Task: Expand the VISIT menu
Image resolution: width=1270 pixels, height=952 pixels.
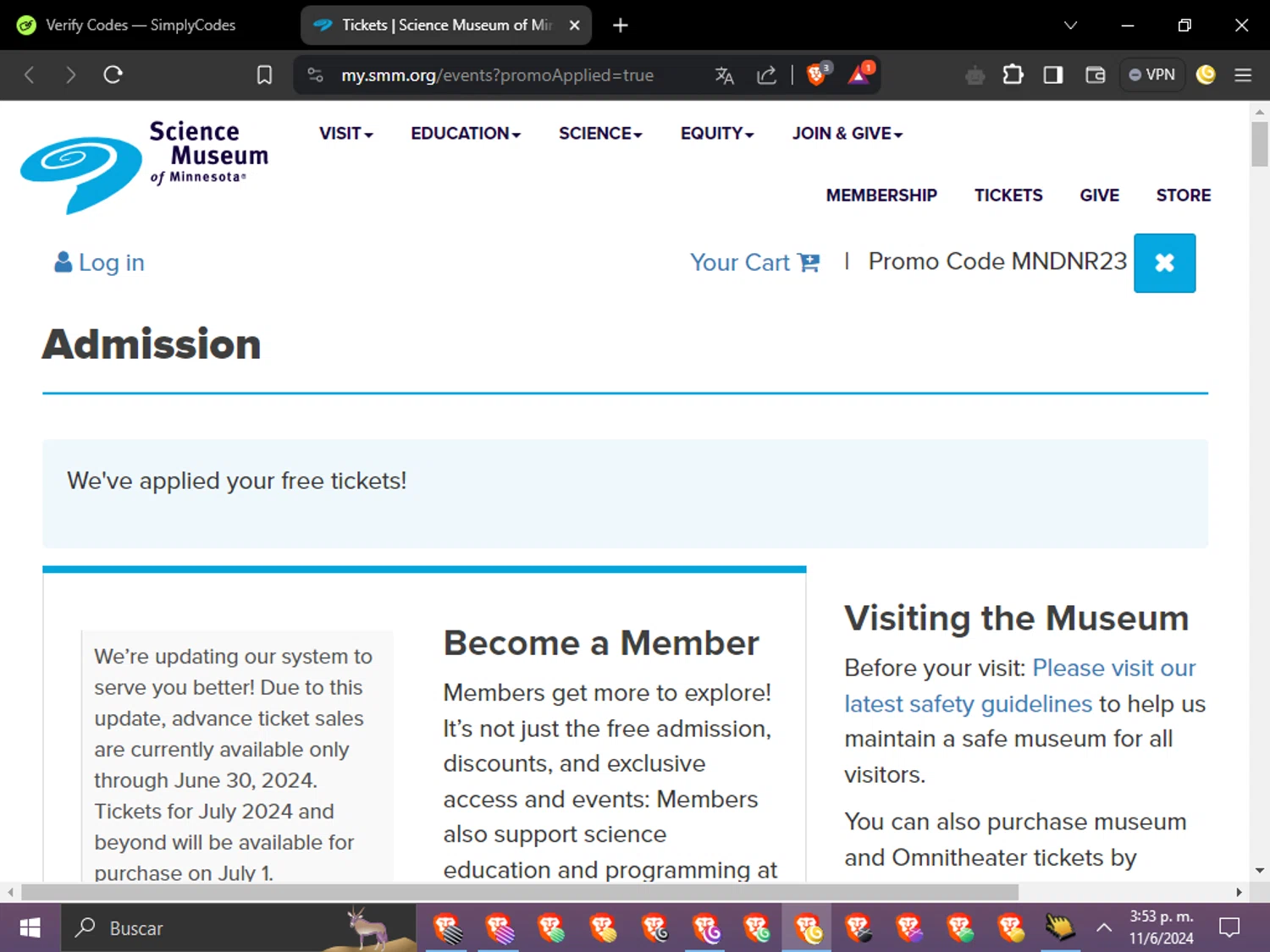Action: coord(345,134)
